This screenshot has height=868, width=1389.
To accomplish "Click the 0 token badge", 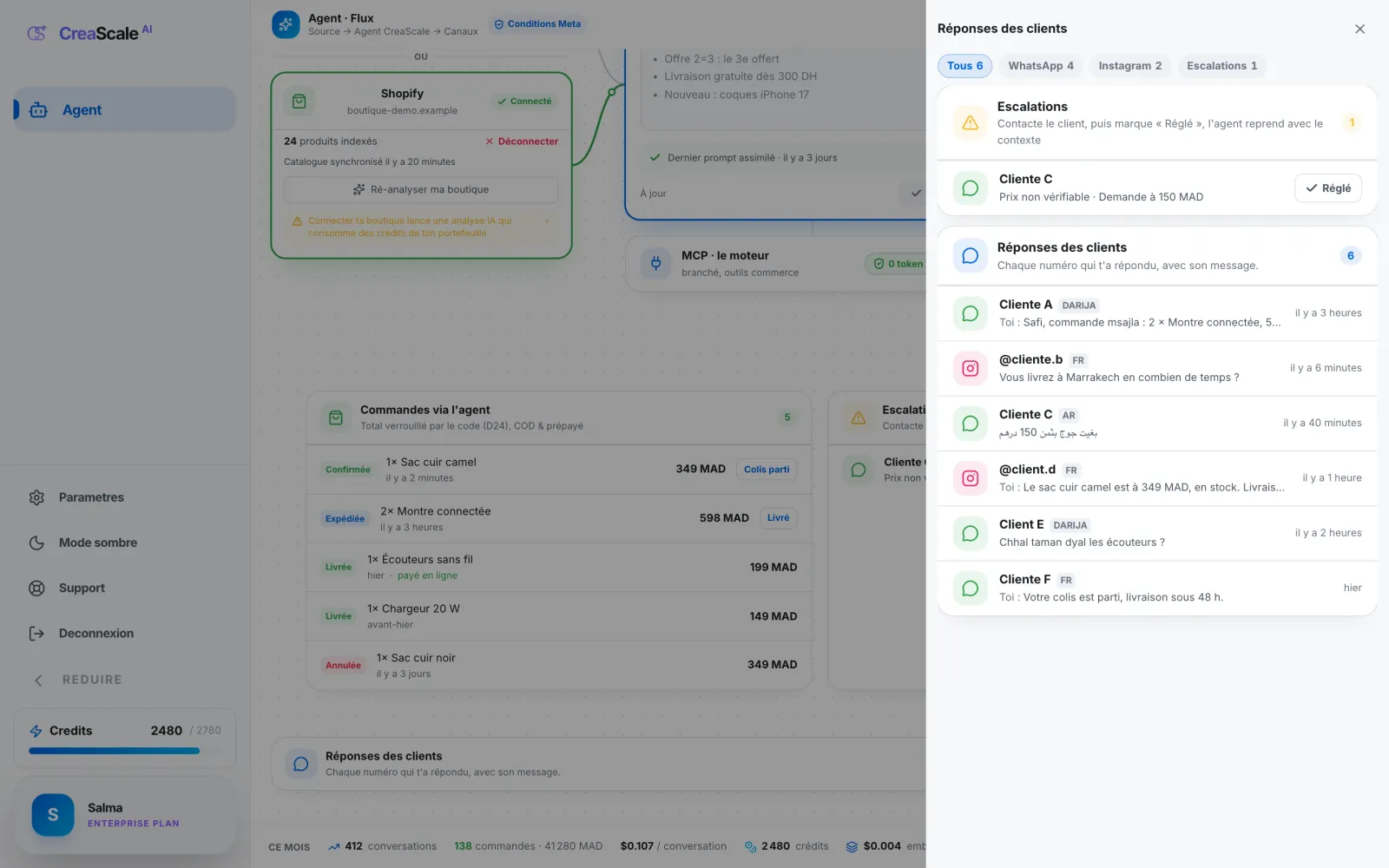I will 898,264.
